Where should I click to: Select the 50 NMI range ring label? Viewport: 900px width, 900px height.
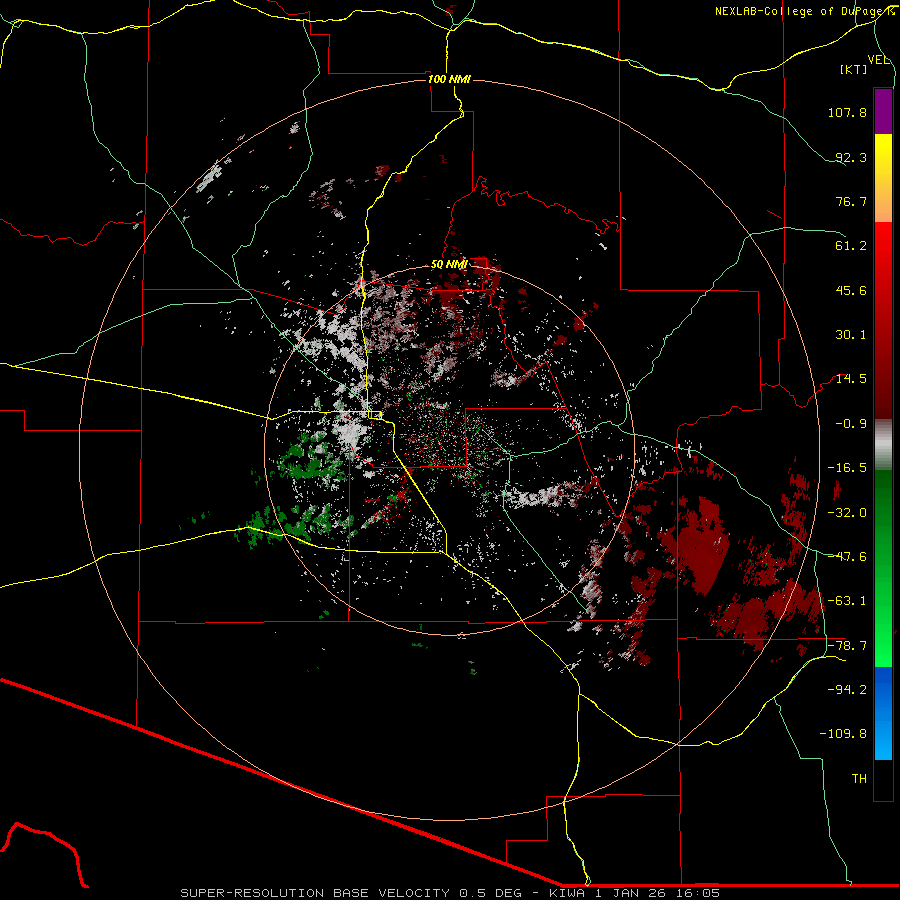tap(449, 264)
